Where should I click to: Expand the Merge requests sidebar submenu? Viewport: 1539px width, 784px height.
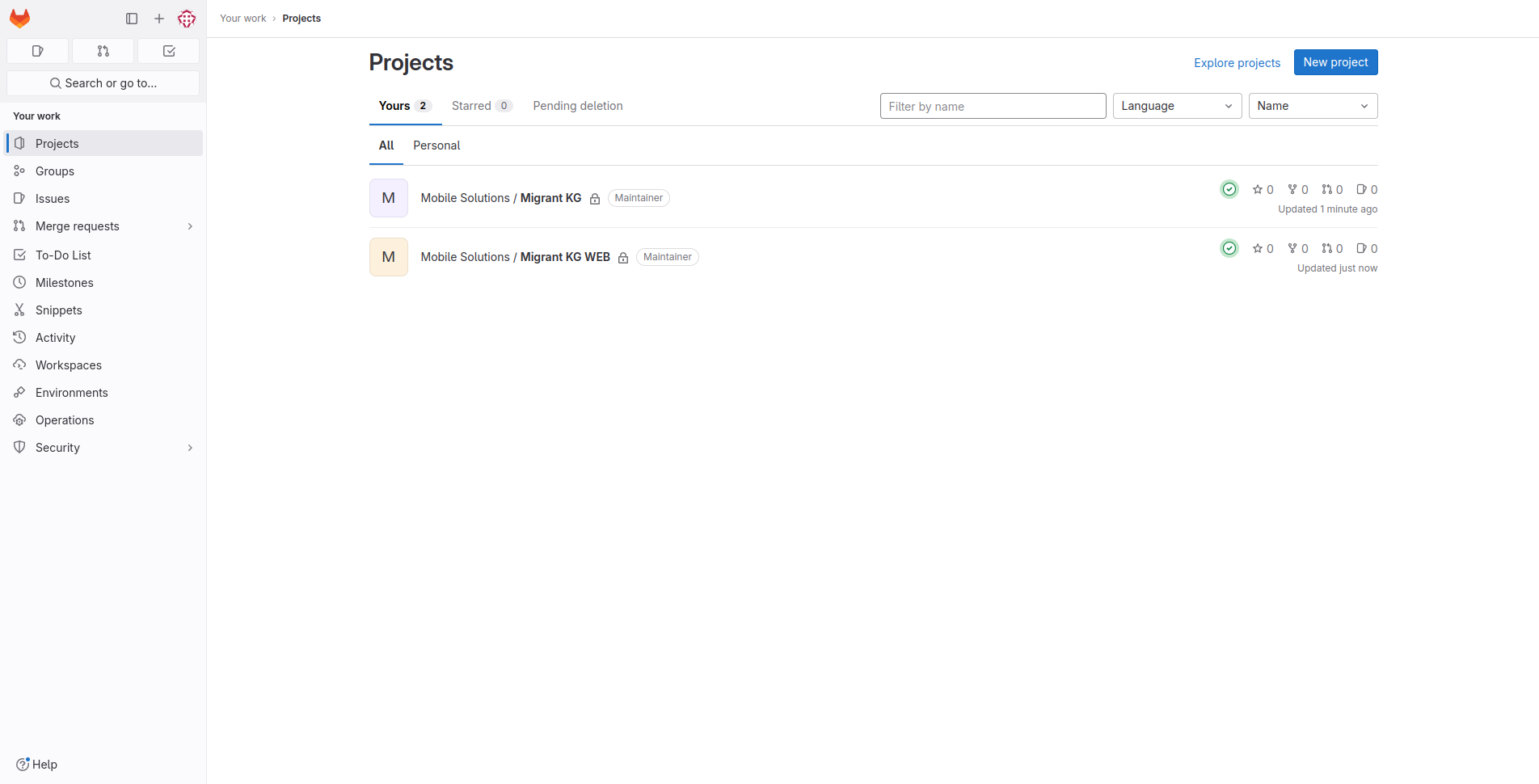(x=190, y=226)
